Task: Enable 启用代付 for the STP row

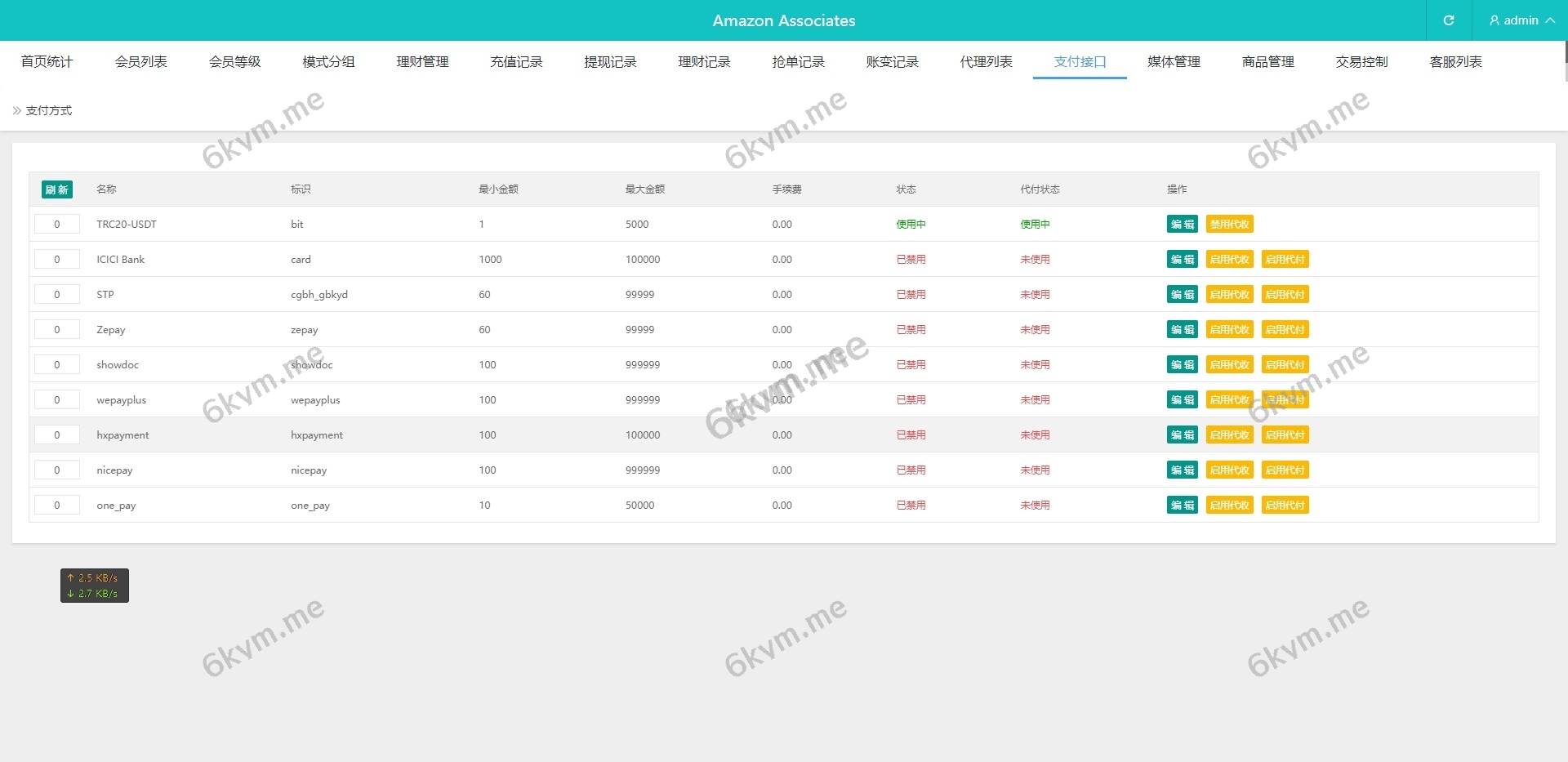Action: pos(1285,295)
